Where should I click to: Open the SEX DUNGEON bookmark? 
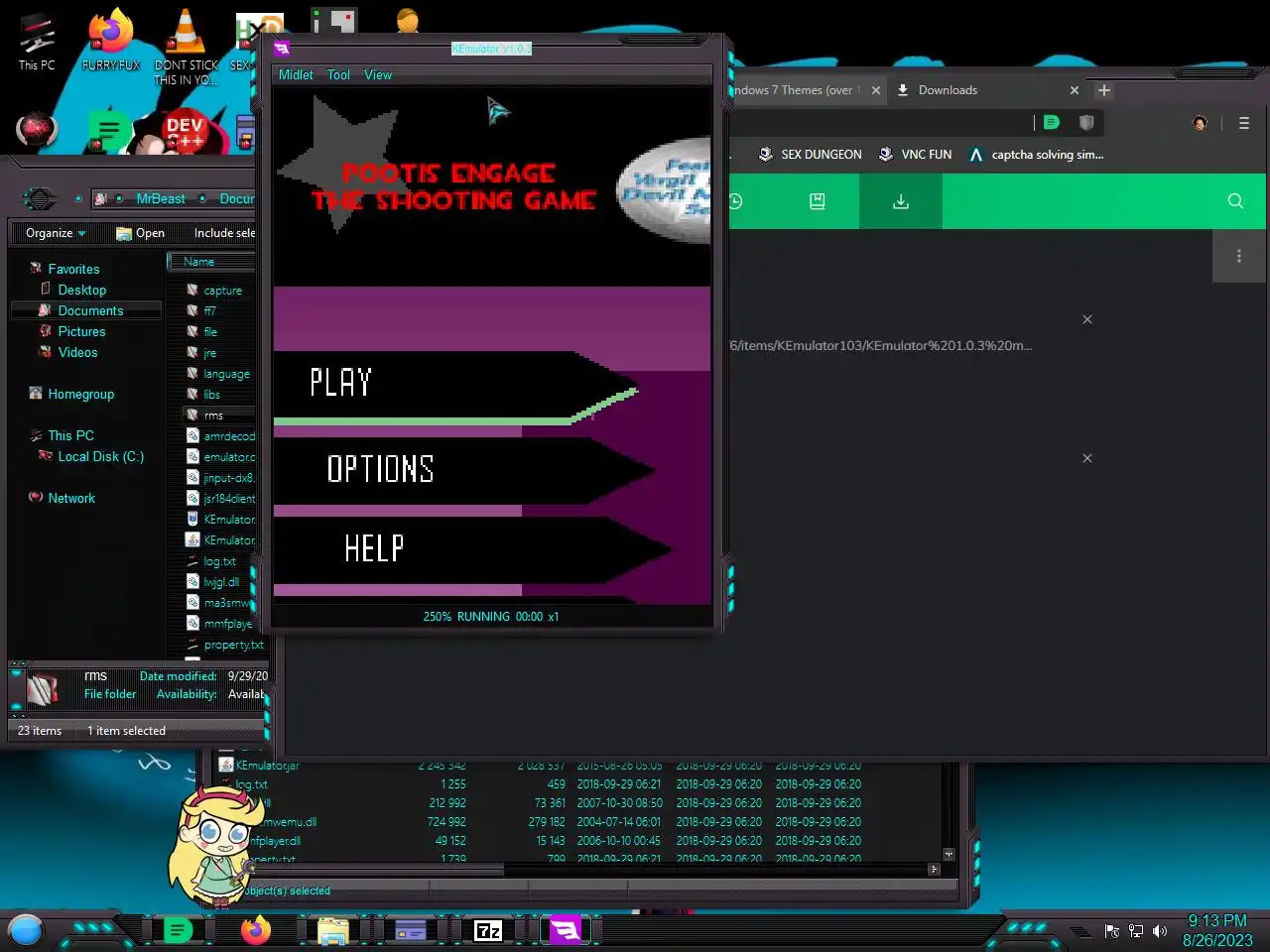810,155
